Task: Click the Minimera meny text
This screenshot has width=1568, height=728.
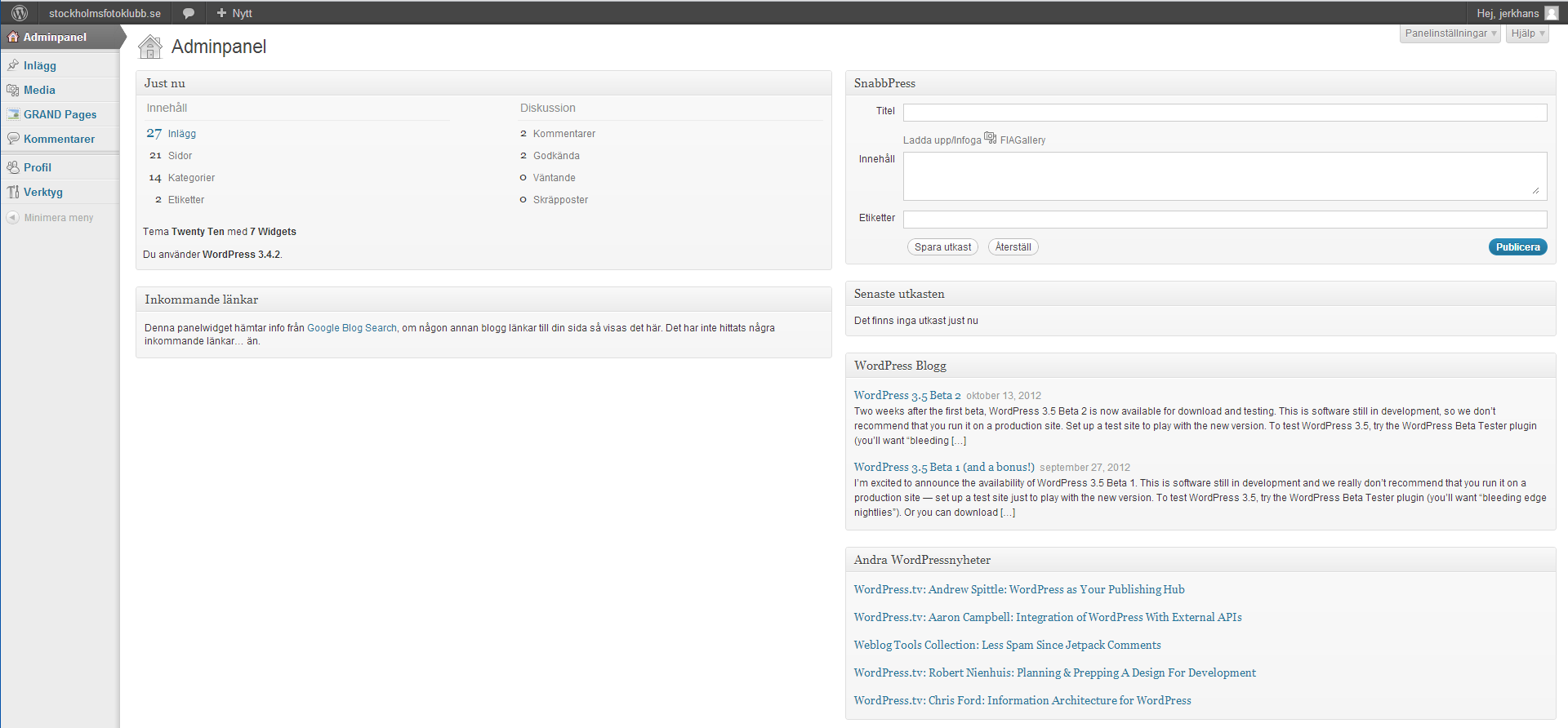Action: click(x=59, y=218)
